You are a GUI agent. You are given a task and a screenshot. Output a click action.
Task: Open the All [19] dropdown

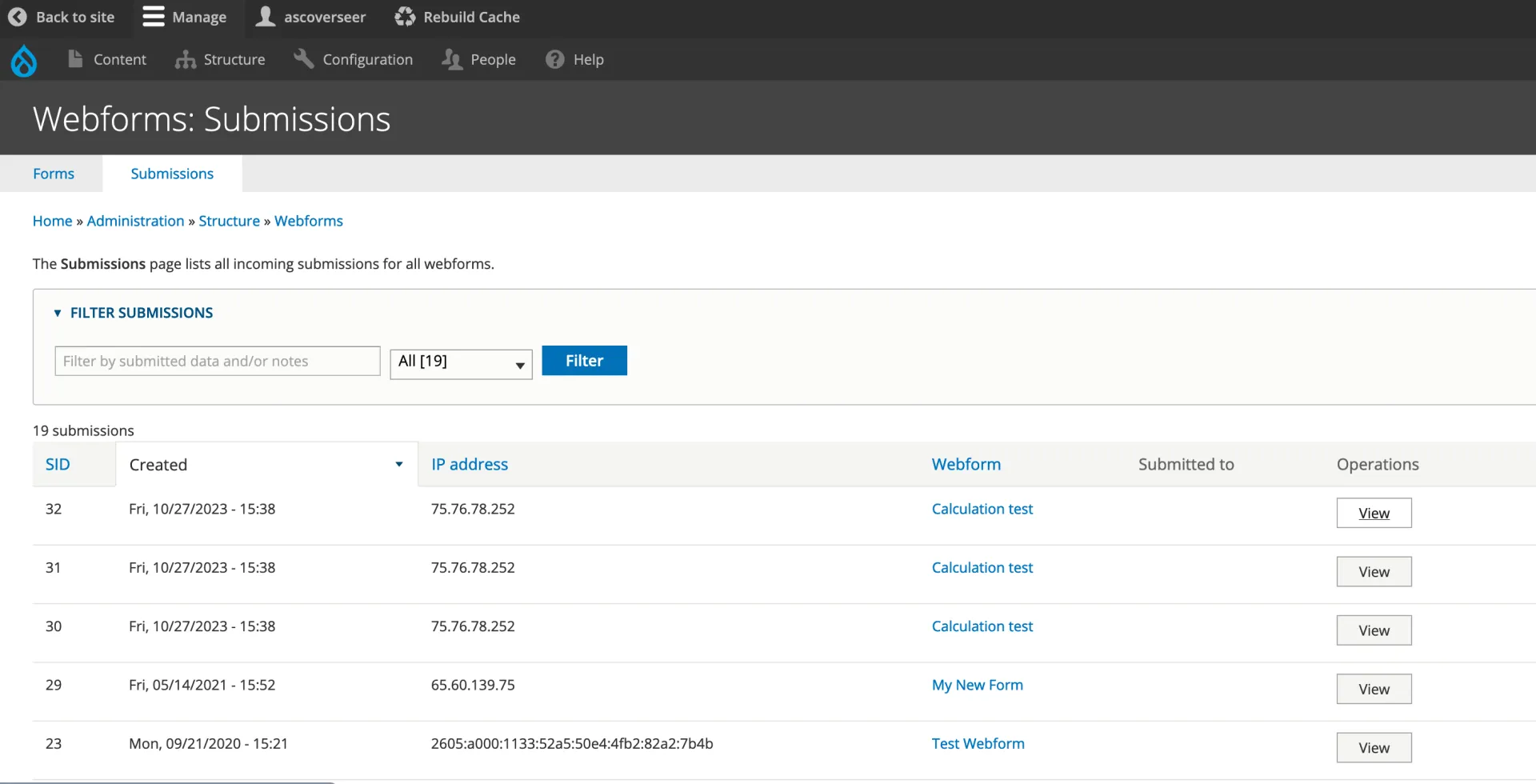point(461,364)
